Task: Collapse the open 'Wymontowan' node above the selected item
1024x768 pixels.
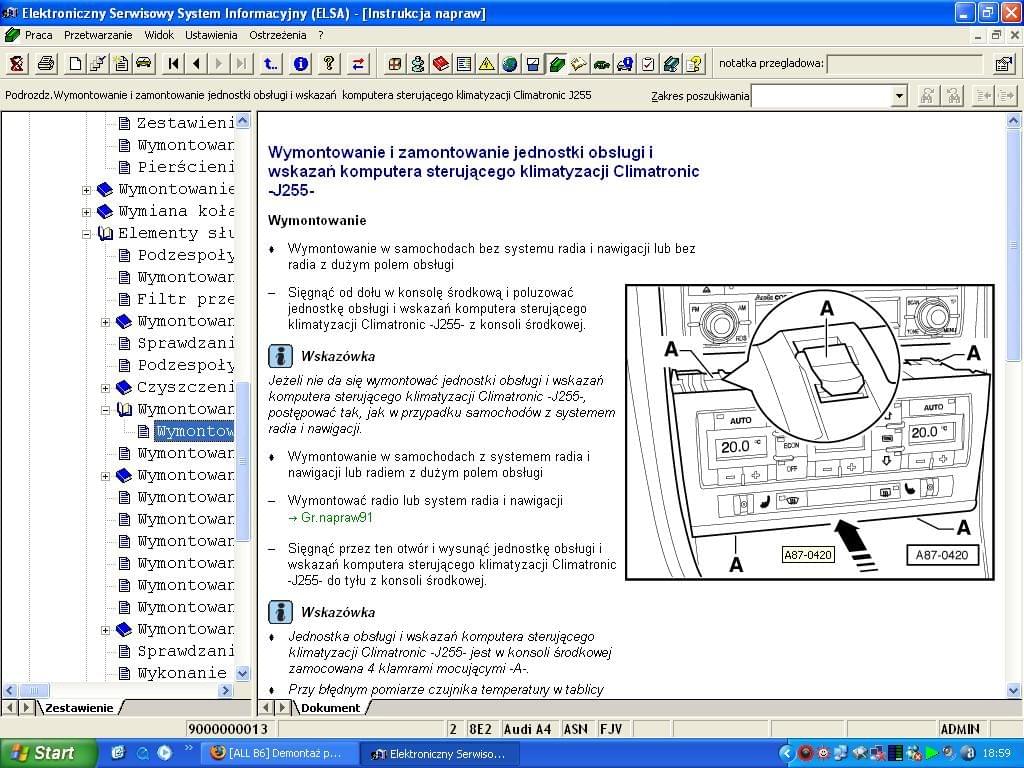Action: pyautogui.click(x=105, y=410)
